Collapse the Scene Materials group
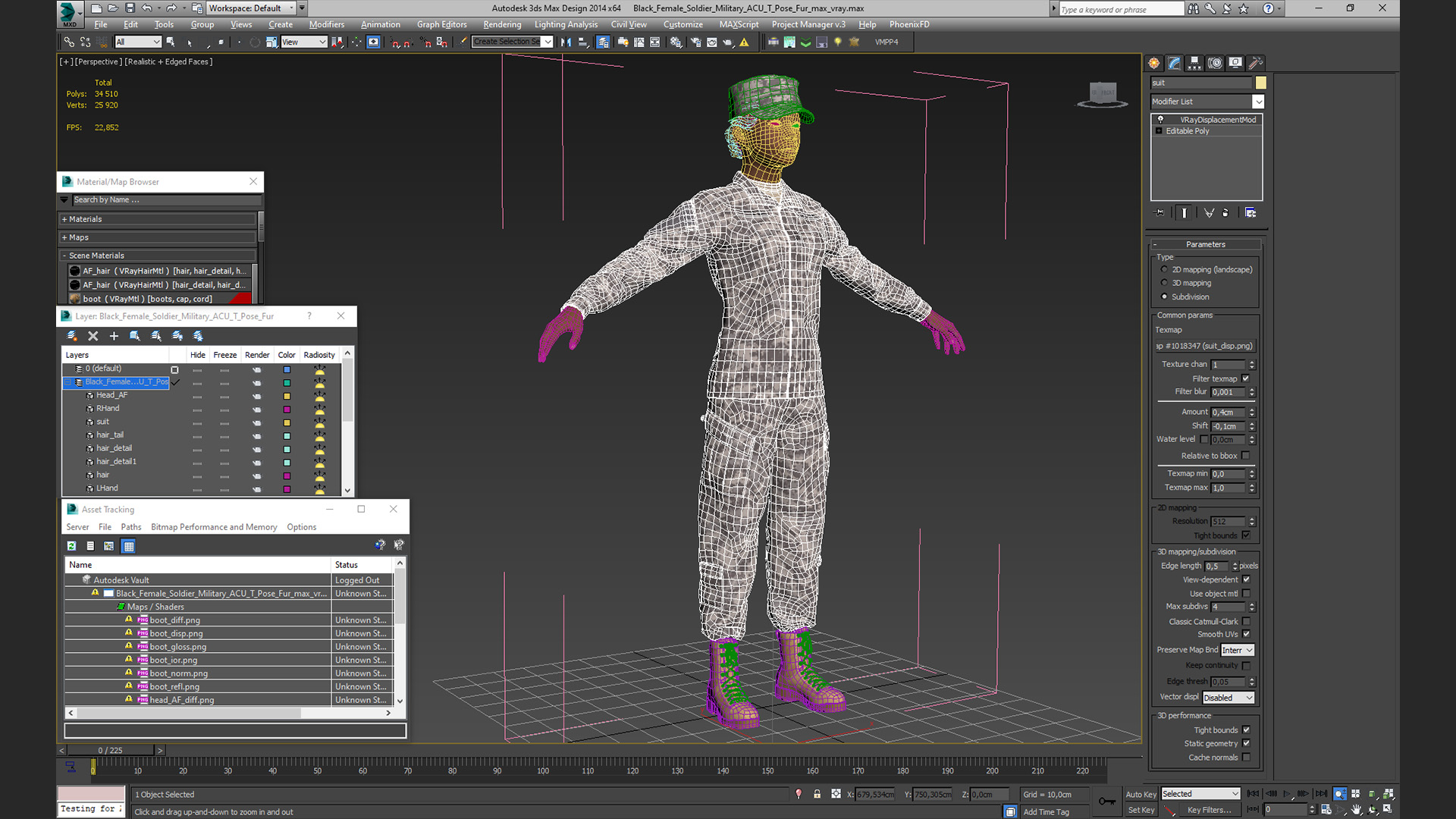This screenshot has width=1456, height=819. click(158, 256)
